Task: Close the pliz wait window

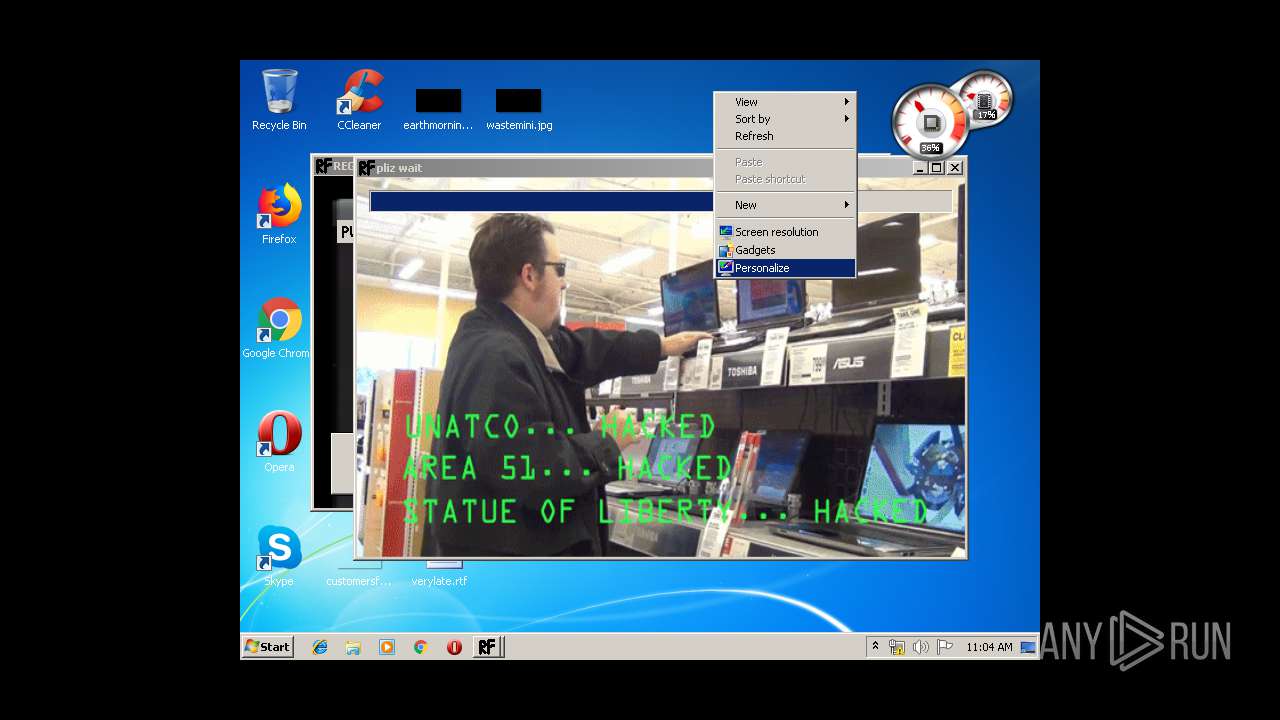Action: [x=955, y=168]
